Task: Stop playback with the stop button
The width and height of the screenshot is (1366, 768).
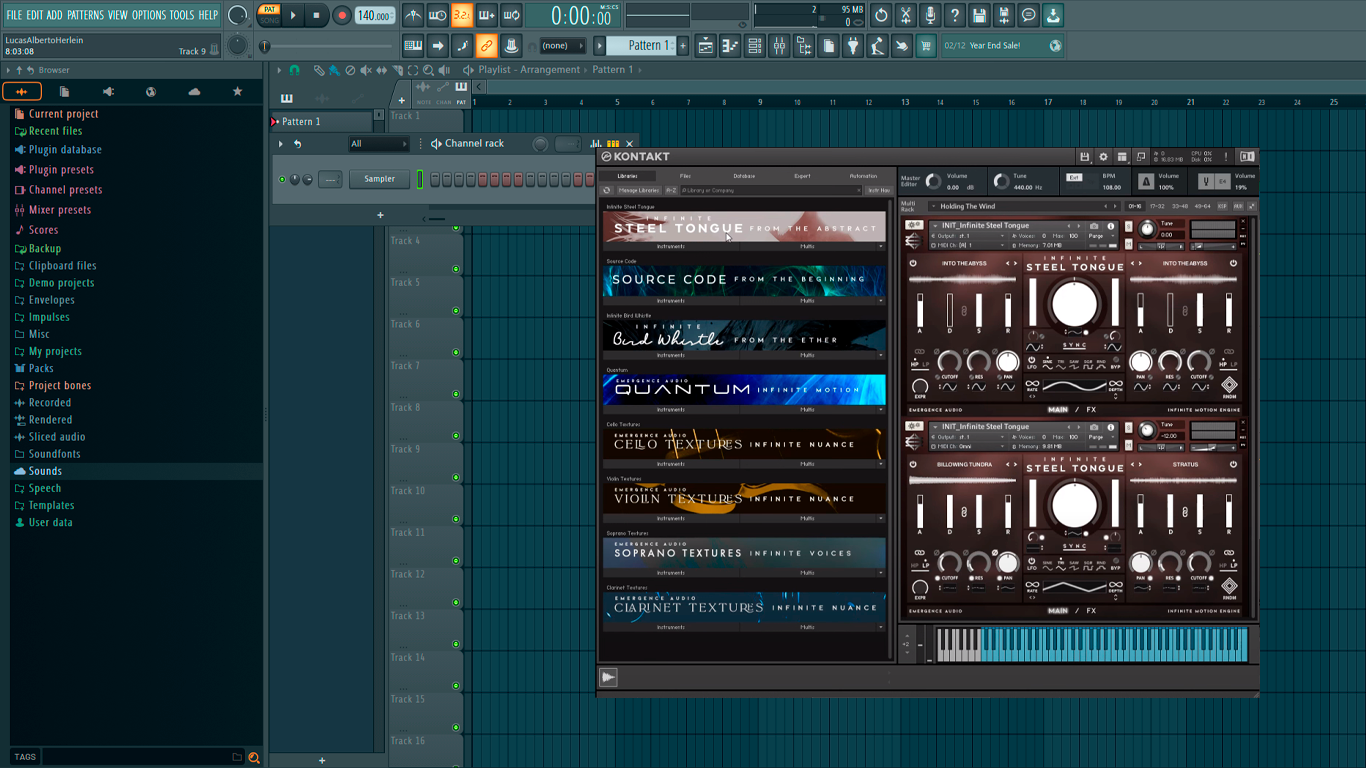Action: click(317, 16)
